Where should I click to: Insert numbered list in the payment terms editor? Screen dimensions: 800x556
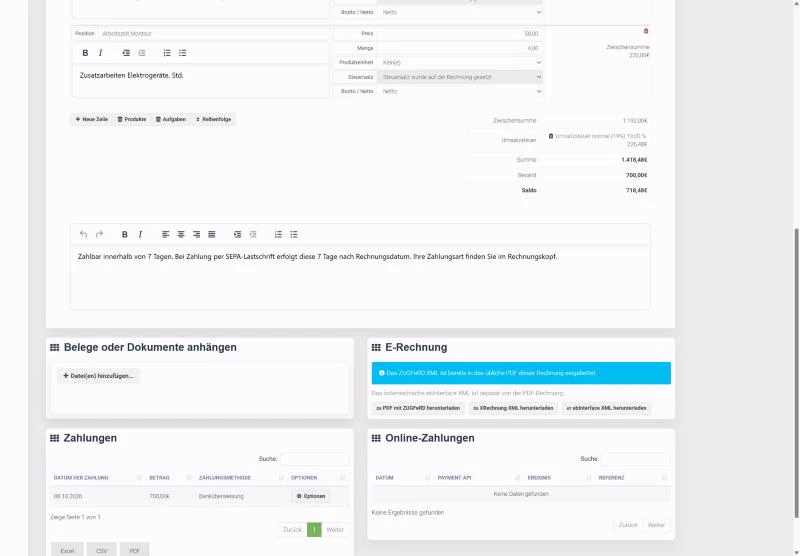coord(278,234)
